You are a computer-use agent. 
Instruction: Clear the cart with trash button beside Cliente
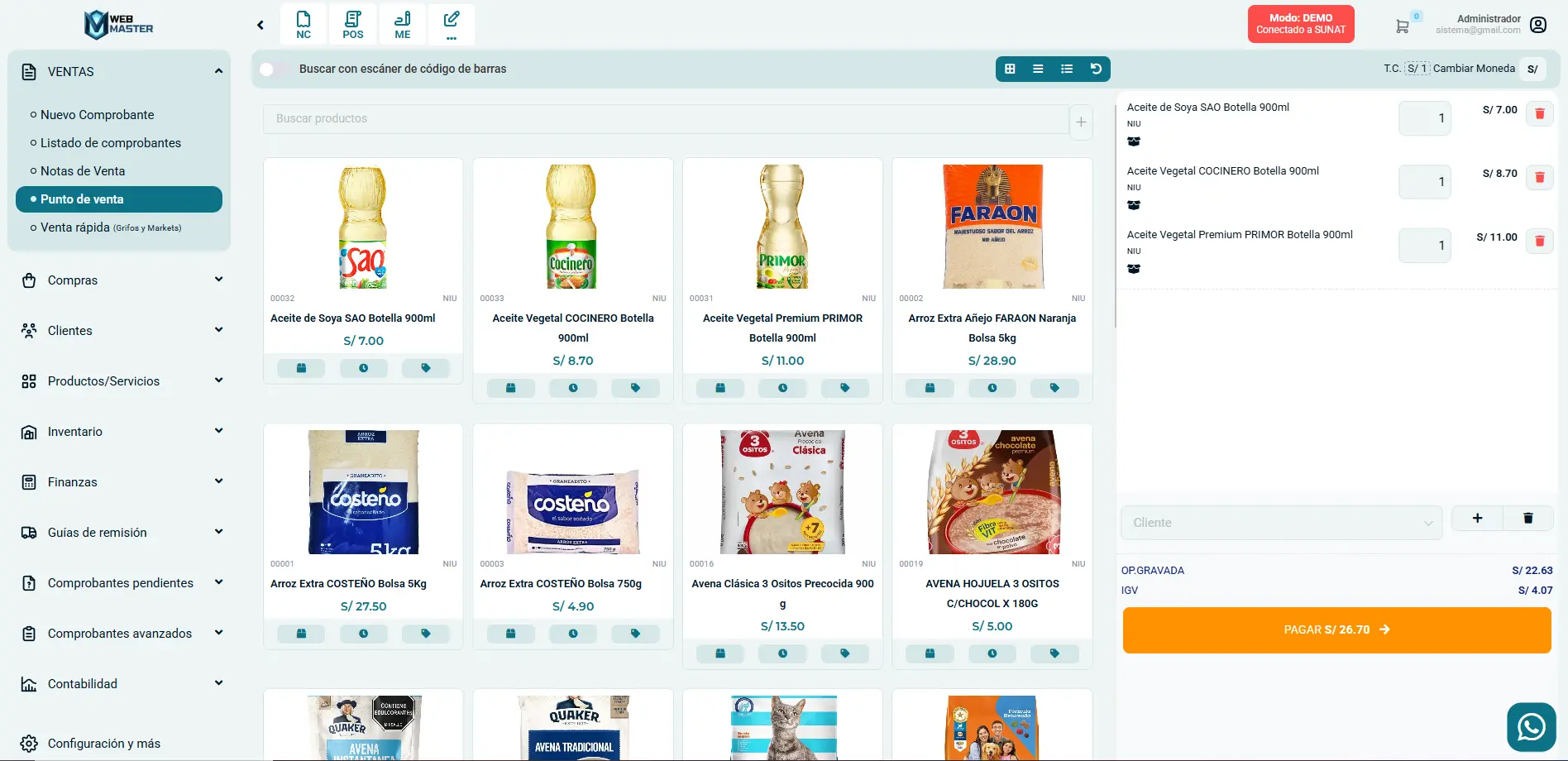pyautogui.click(x=1528, y=519)
